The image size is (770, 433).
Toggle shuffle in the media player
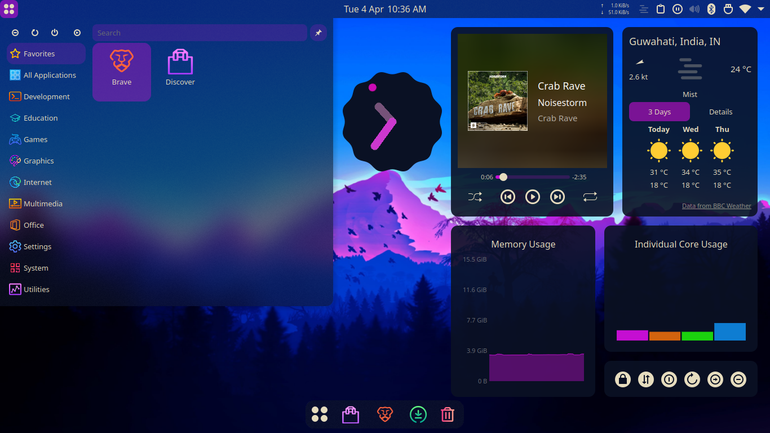click(475, 197)
